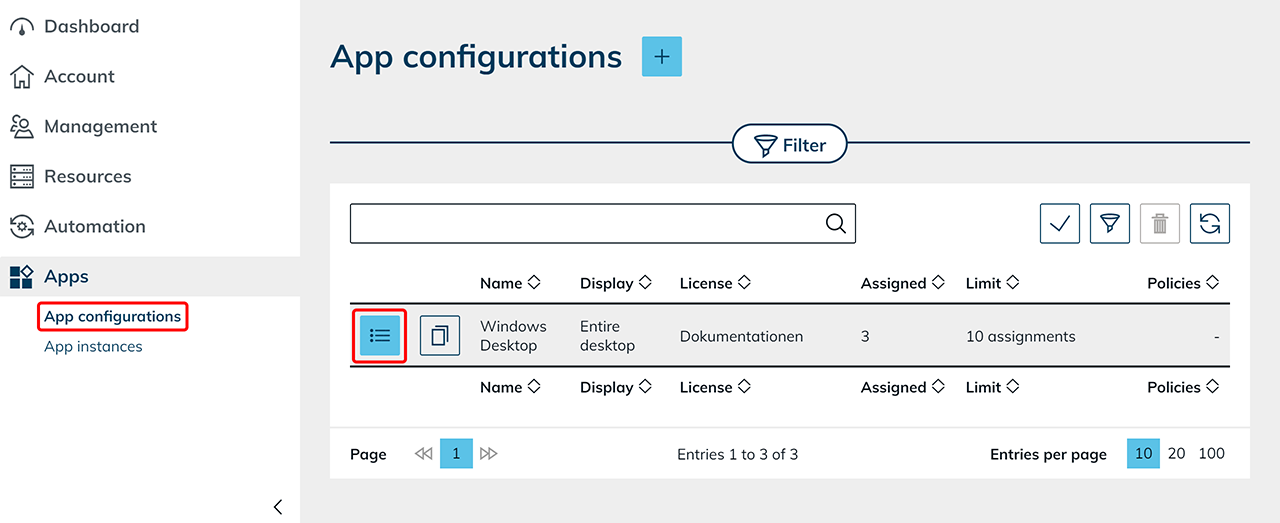This screenshot has height=523, width=1280.
Task: Collapse the sidebar with left chevron
Action: tap(278, 507)
